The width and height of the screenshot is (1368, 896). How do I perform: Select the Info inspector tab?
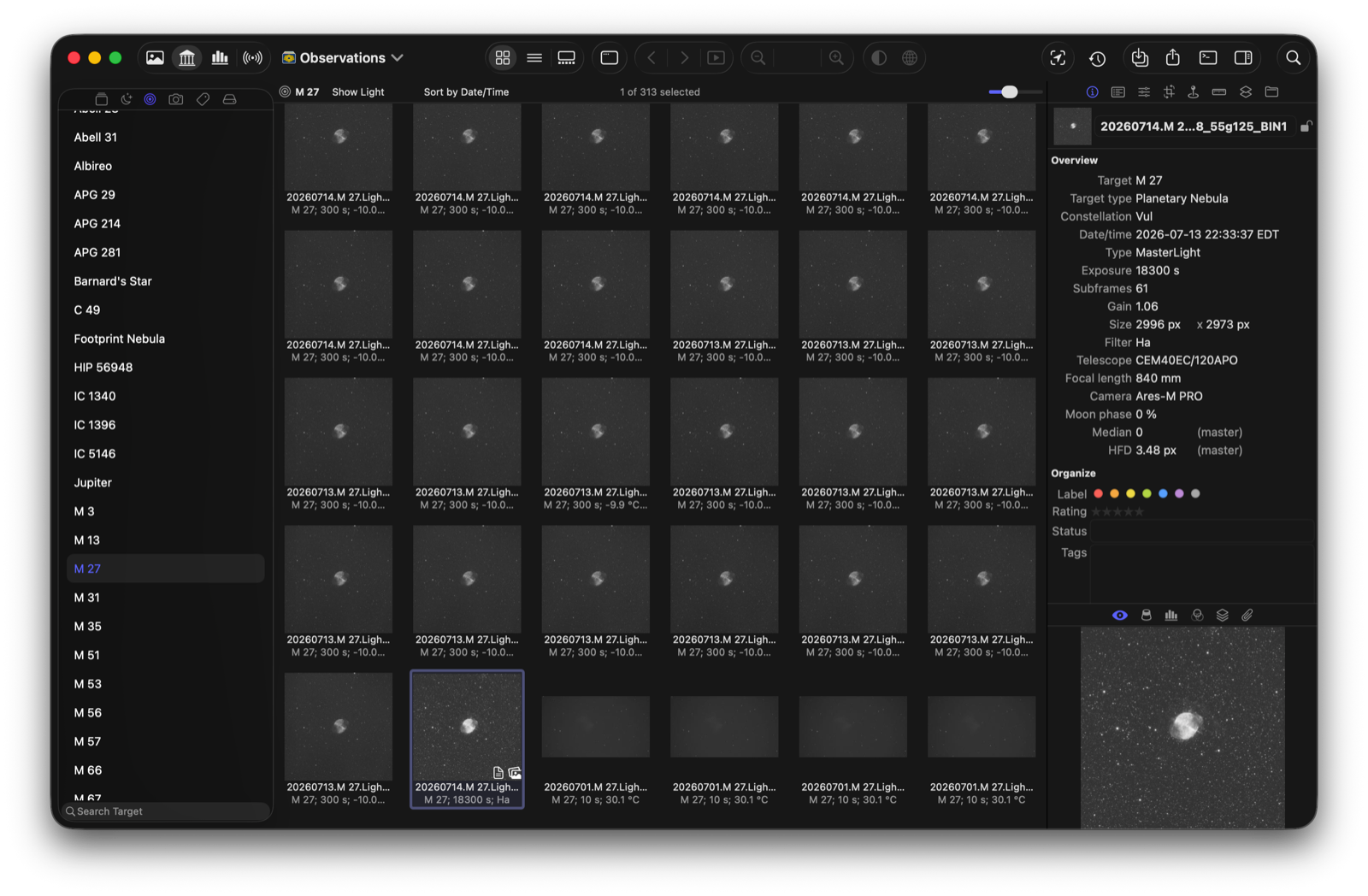[1093, 91]
